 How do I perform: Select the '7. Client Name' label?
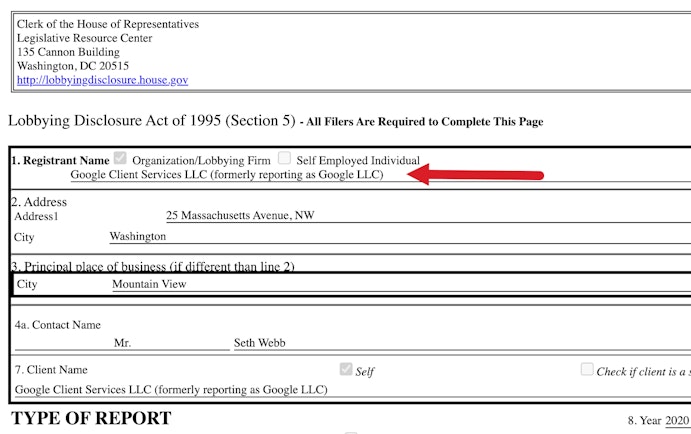[x=51, y=370]
